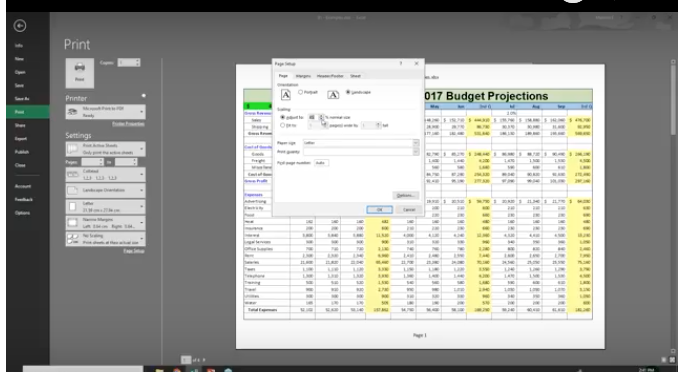Open the Landscape Orientation dropdown

click(105, 190)
